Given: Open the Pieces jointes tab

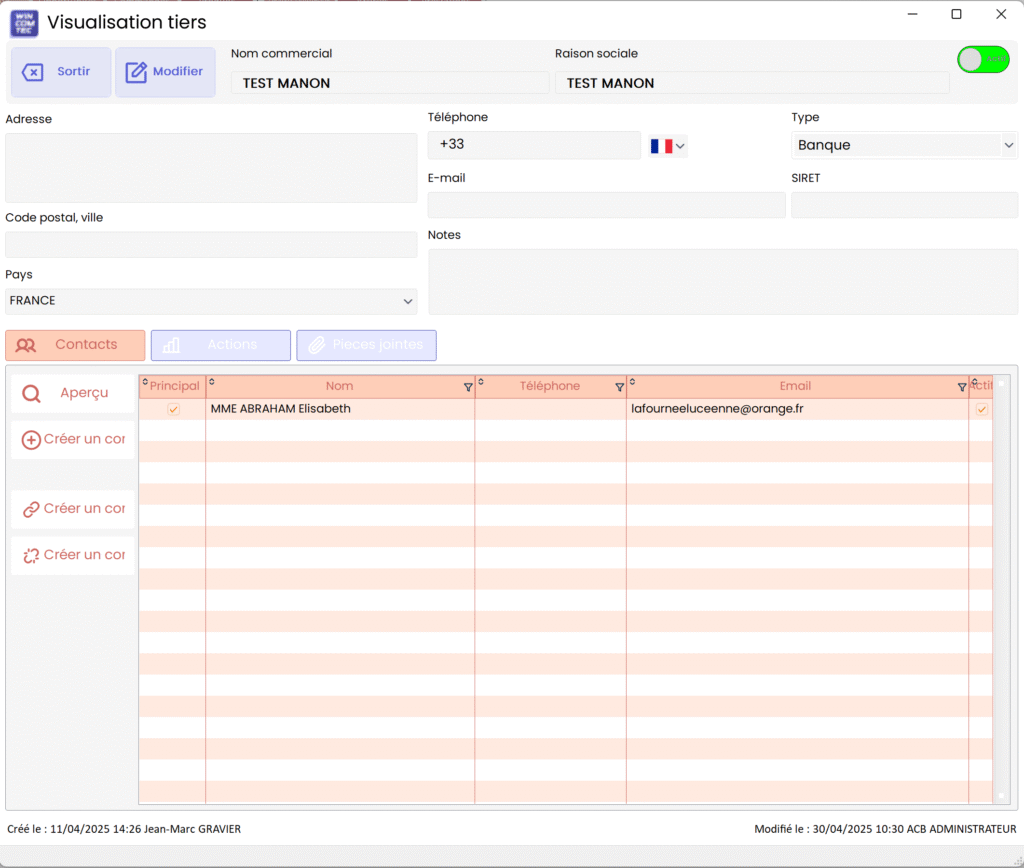Looking at the screenshot, I should (366, 345).
